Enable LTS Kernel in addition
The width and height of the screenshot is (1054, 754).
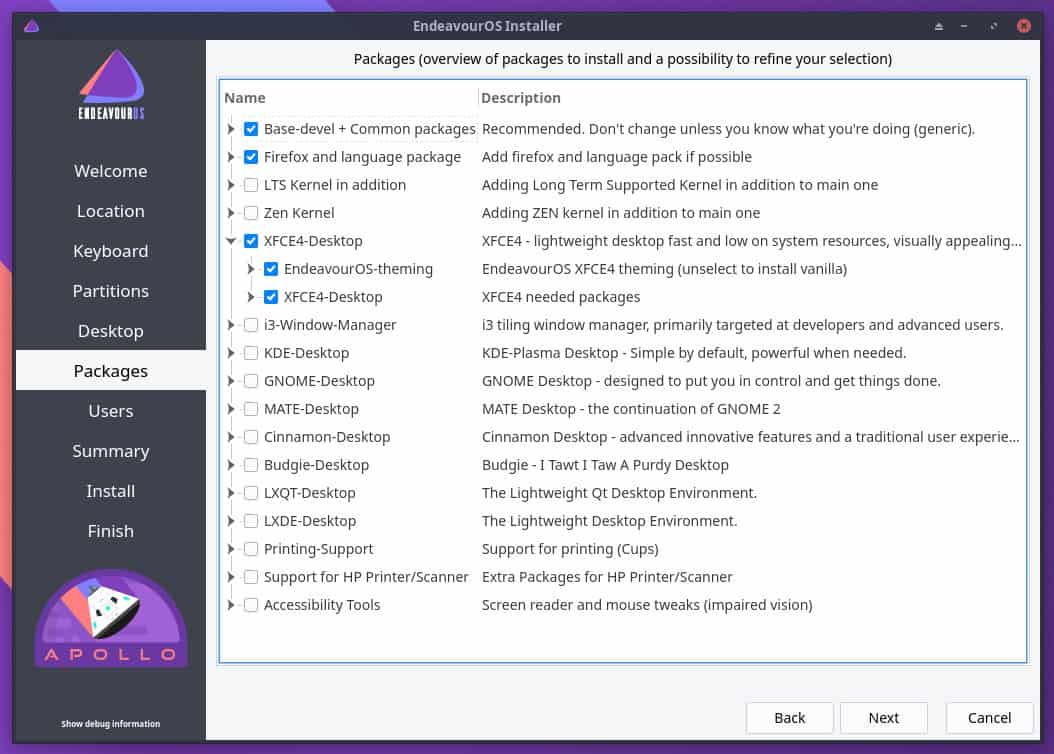tap(251, 184)
